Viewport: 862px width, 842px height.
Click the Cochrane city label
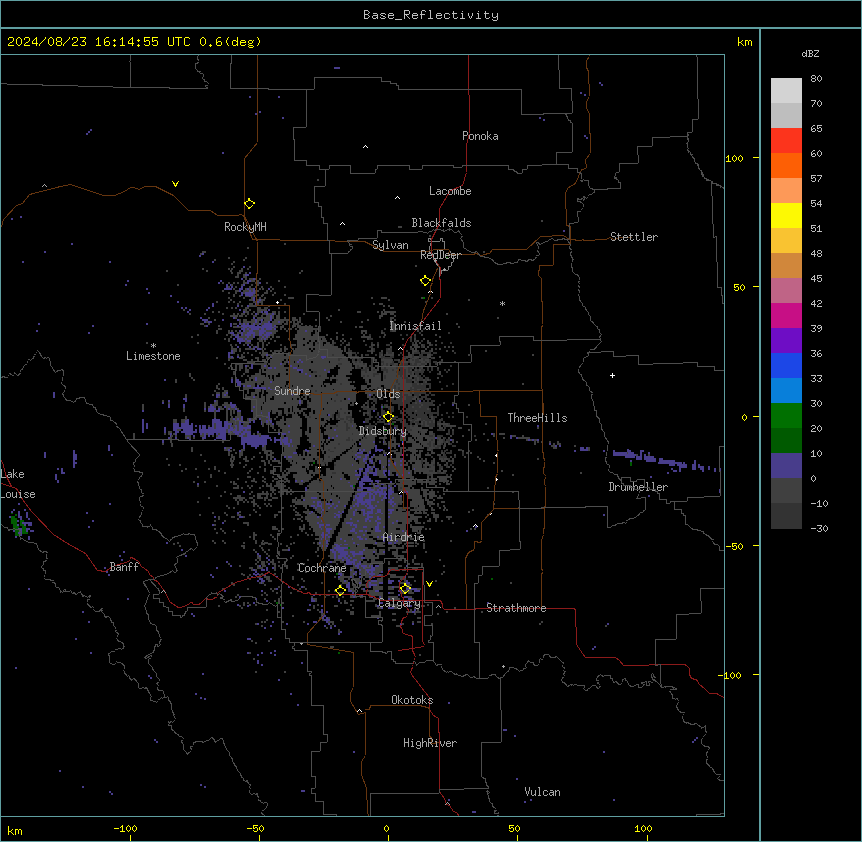click(x=322, y=568)
